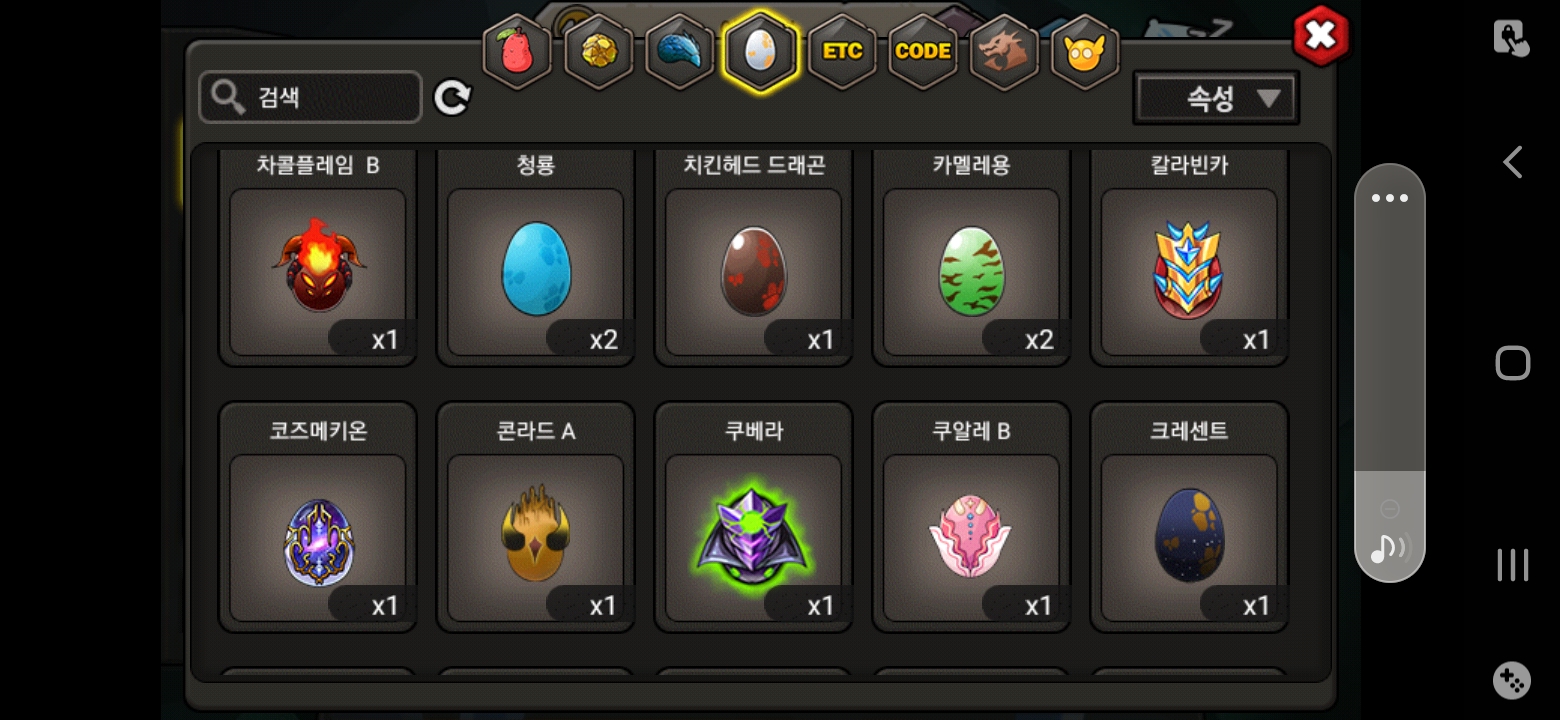Click the refresh arrow beside search
The image size is (1560, 720).
(x=452, y=97)
